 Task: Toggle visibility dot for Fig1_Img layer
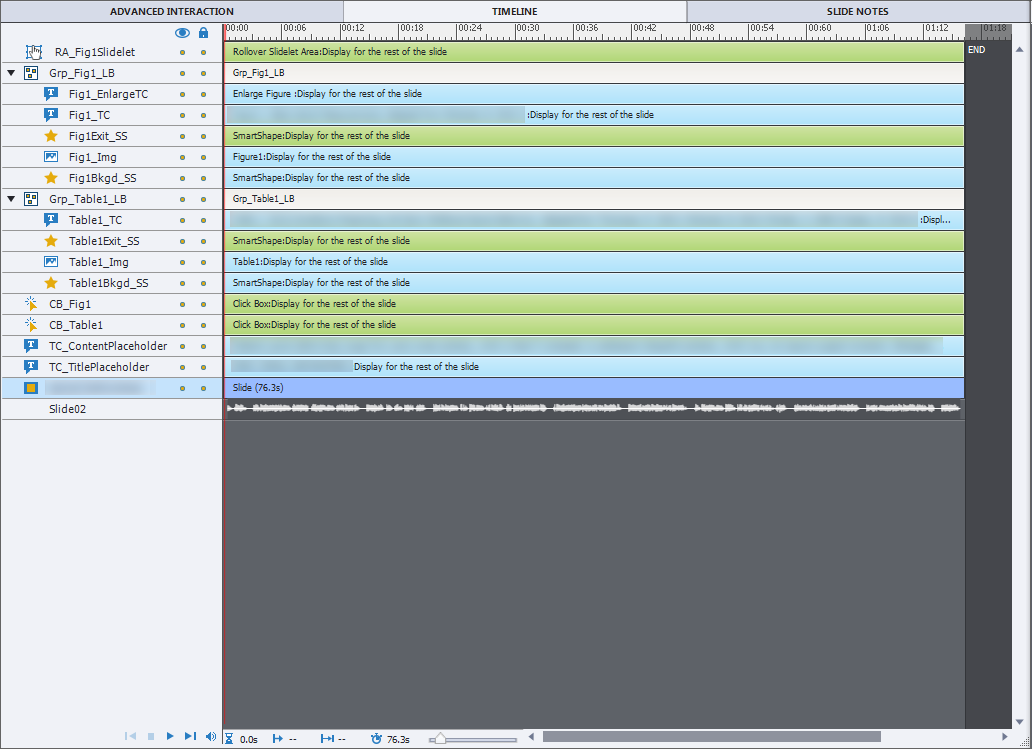tap(182, 158)
